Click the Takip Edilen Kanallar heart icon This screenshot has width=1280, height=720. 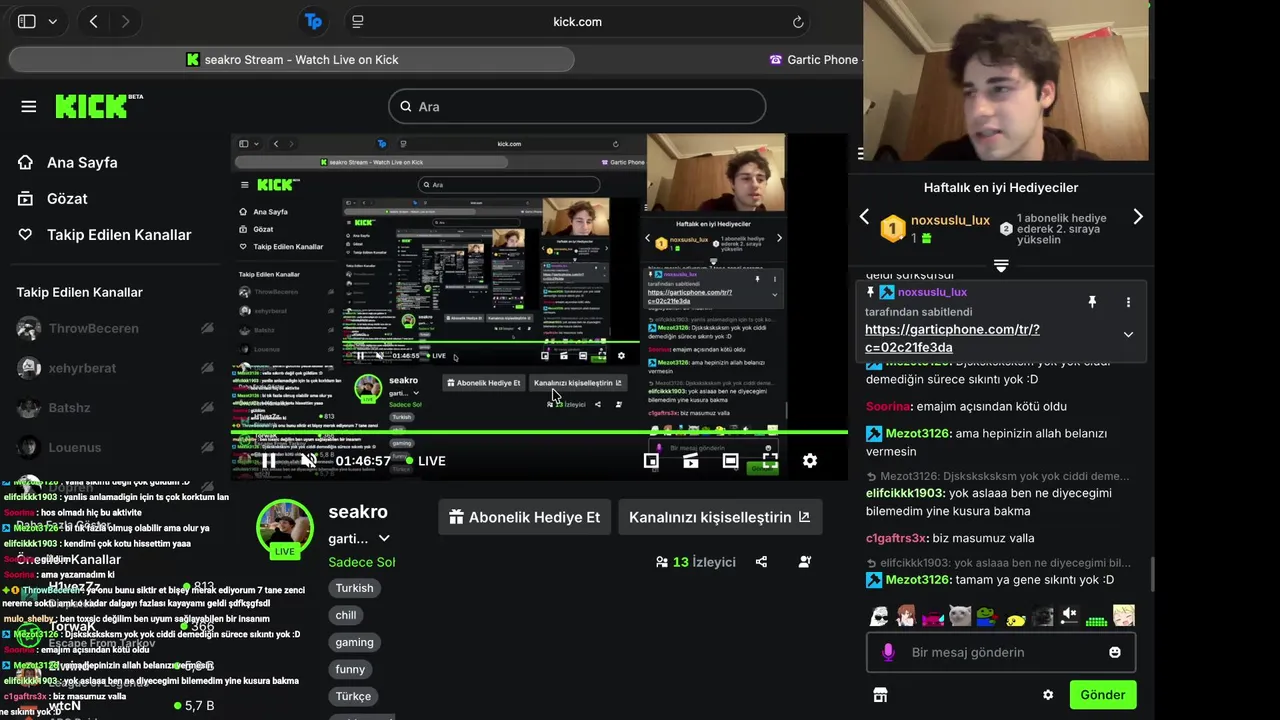(x=26, y=234)
